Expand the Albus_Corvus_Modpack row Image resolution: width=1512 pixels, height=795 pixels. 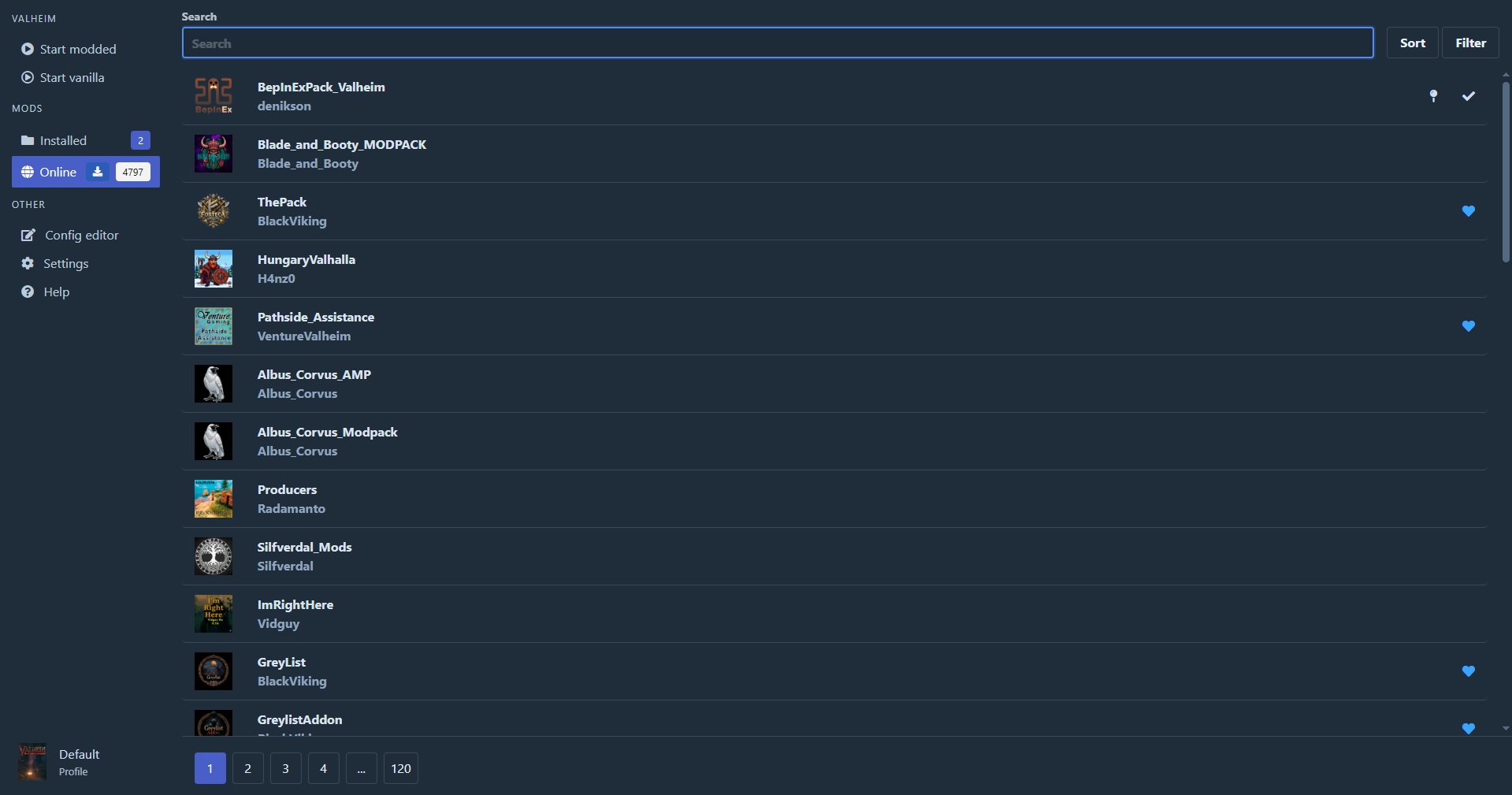click(x=834, y=441)
